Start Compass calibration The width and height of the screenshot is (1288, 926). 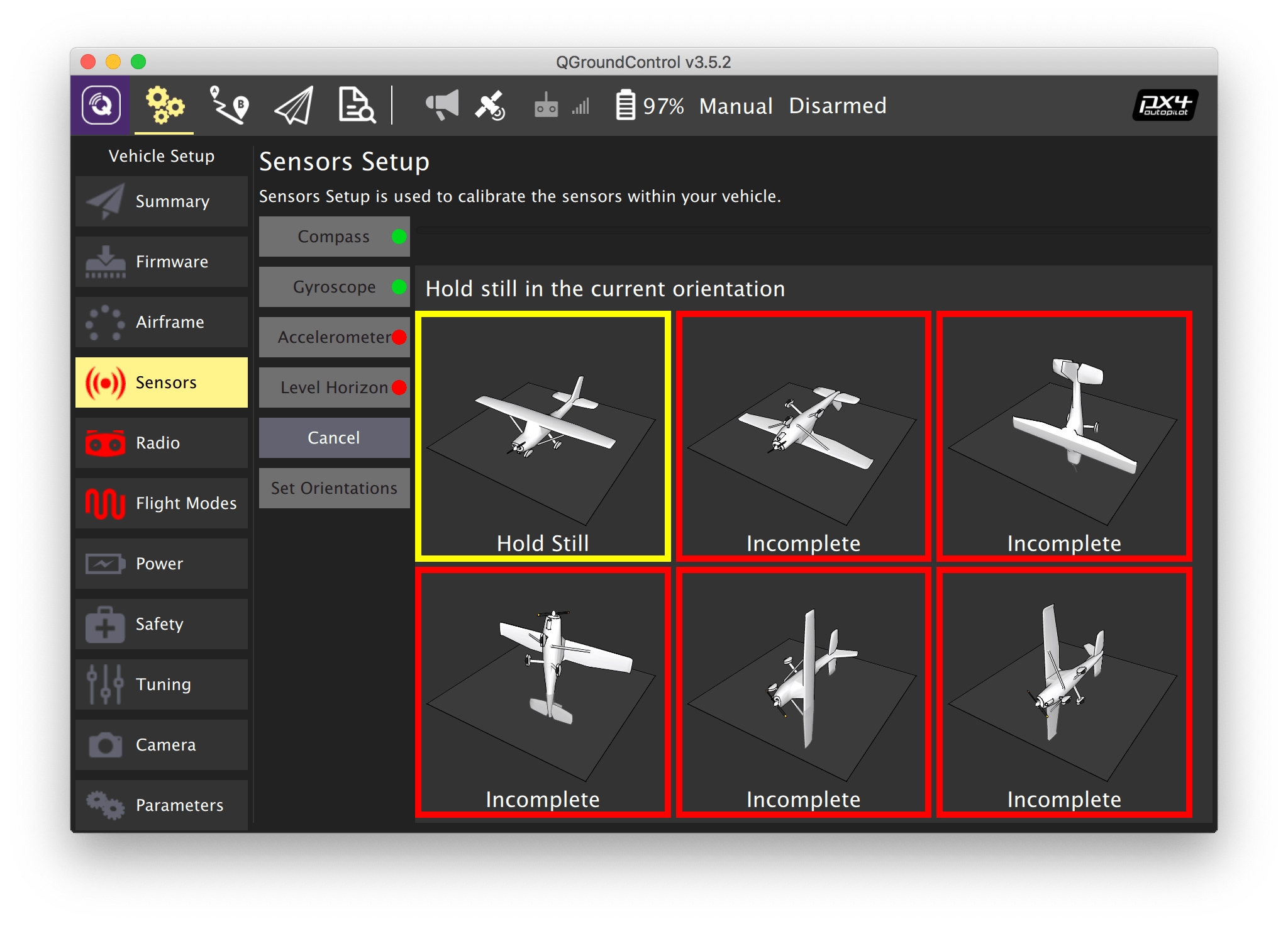[x=334, y=237]
